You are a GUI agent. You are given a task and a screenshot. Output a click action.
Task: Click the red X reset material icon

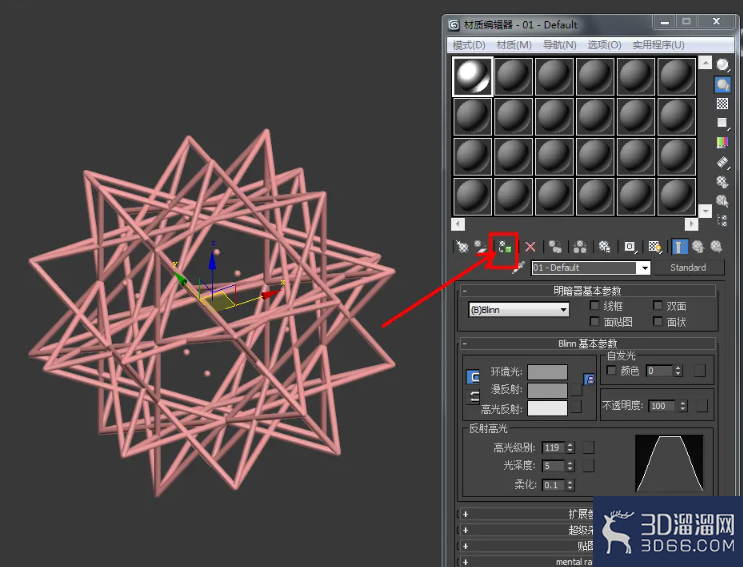[530, 247]
